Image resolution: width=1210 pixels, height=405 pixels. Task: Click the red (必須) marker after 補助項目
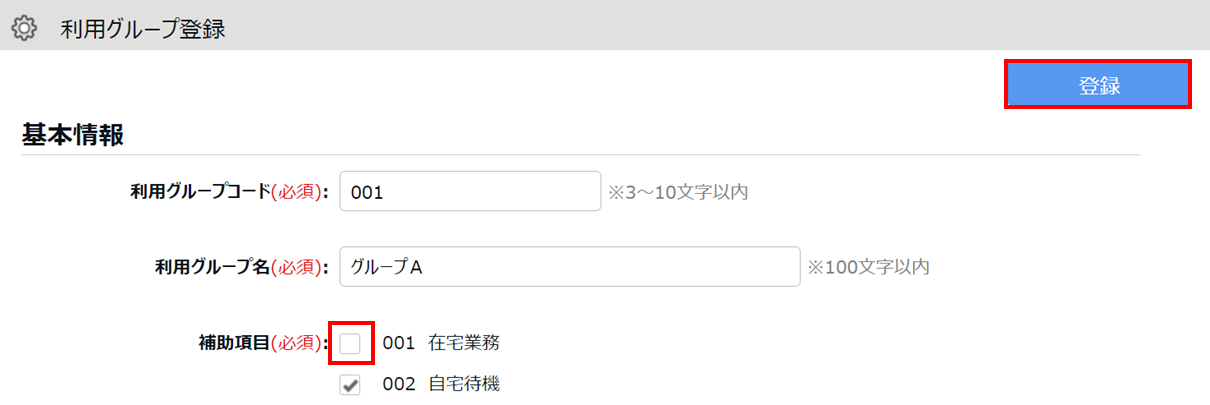pos(298,344)
